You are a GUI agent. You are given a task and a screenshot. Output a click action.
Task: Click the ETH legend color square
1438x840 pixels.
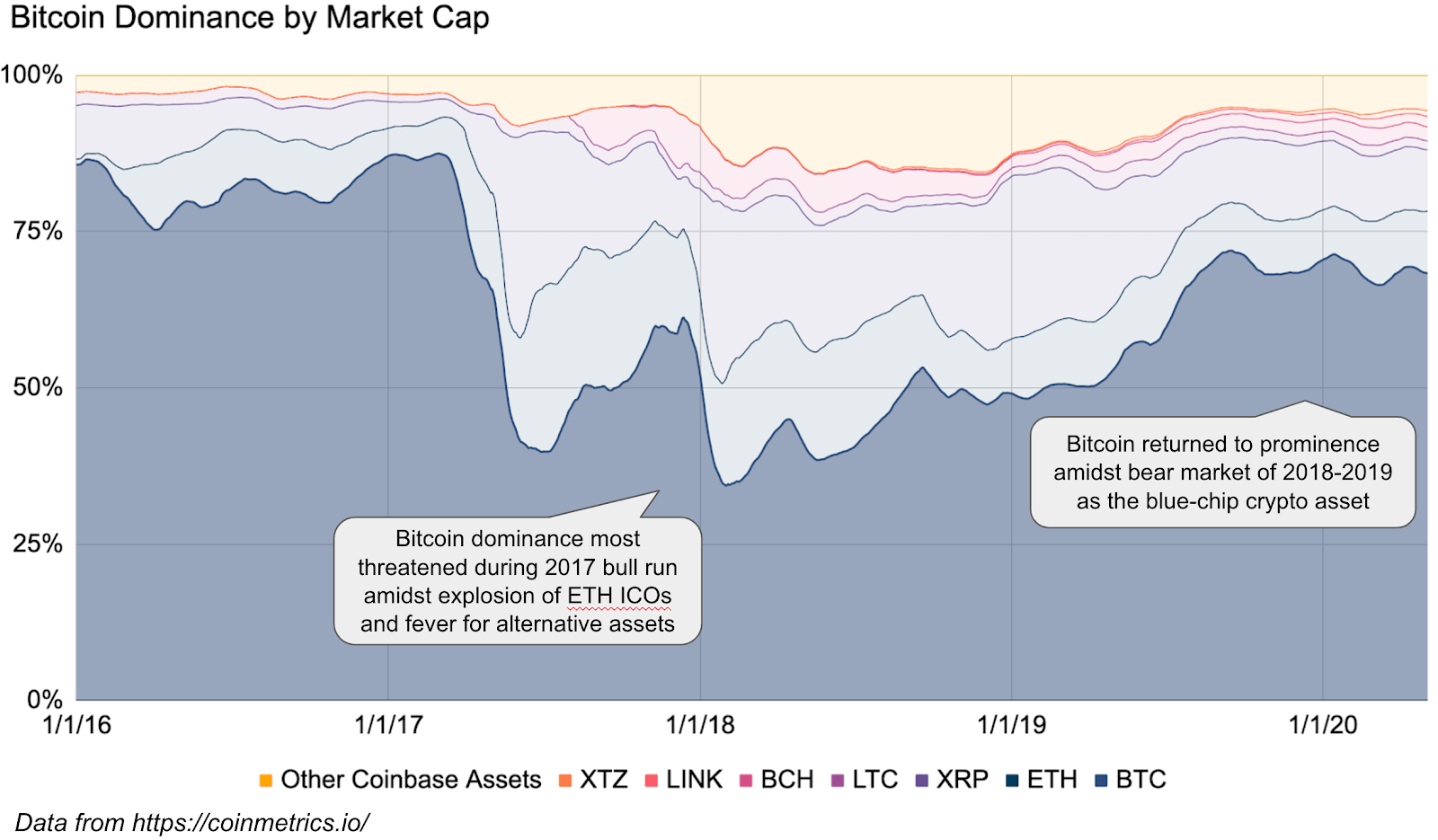[x=1012, y=780]
